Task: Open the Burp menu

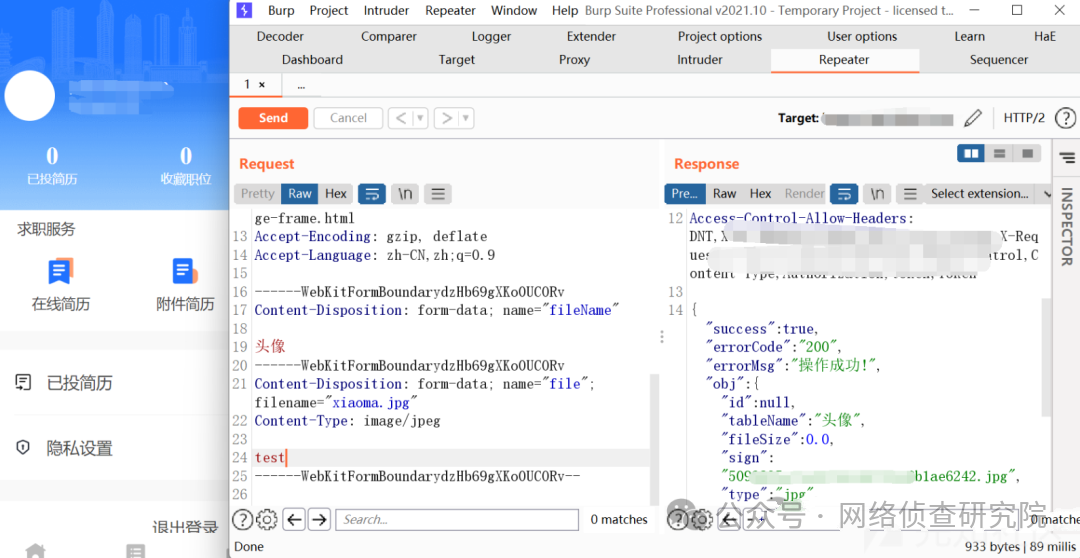Action: [281, 10]
